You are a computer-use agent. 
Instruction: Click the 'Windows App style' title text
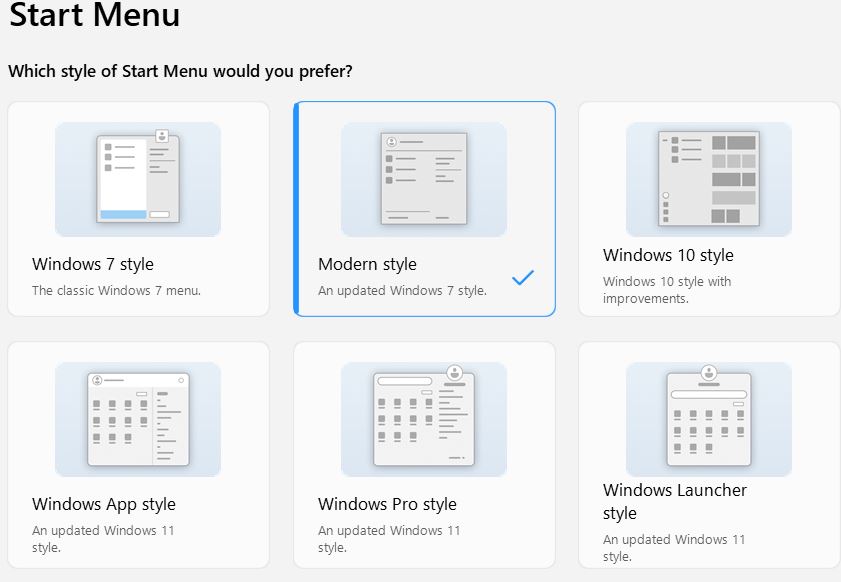point(104,504)
